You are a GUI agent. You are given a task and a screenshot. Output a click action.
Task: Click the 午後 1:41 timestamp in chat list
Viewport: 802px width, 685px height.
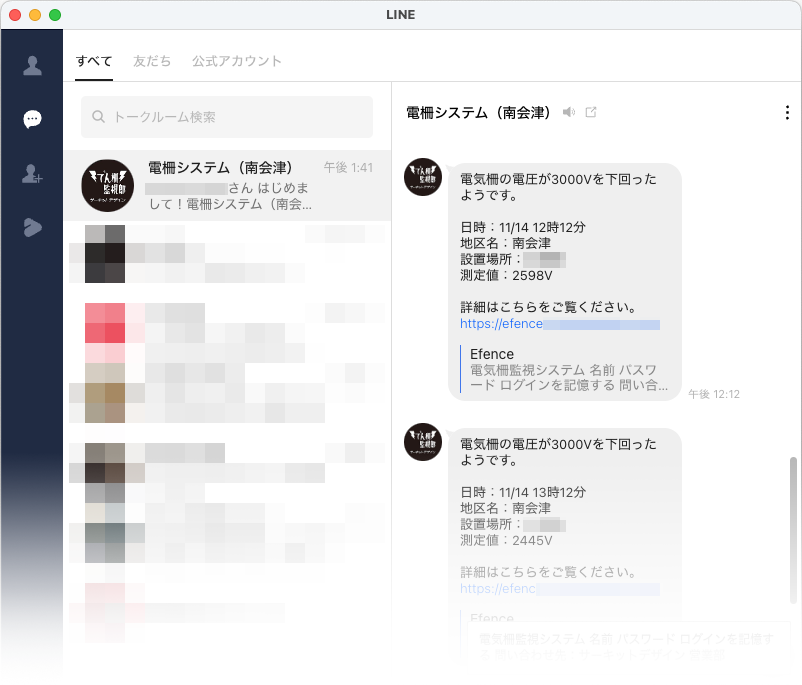pos(348,167)
